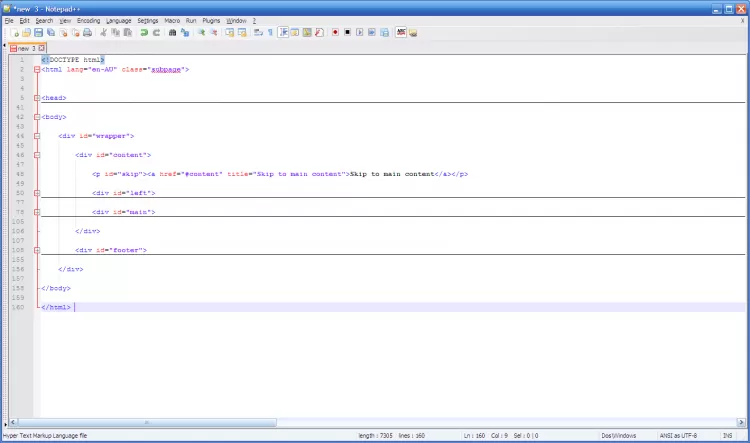750x443 pixels.
Task: Close the "new 3" tab with its X button
Action: click(x=44, y=48)
